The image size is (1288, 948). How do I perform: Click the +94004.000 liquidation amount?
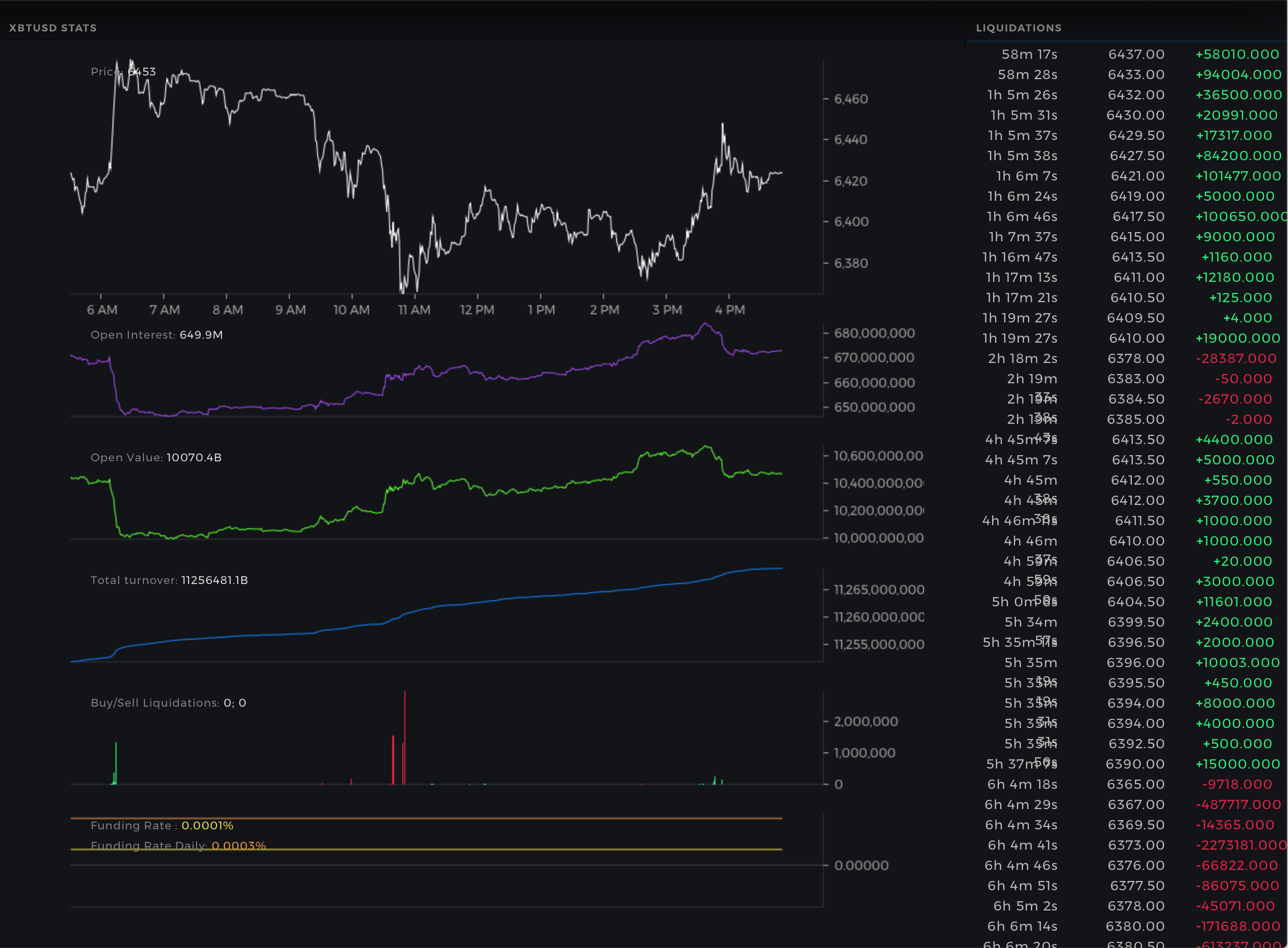[x=1238, y=75]
